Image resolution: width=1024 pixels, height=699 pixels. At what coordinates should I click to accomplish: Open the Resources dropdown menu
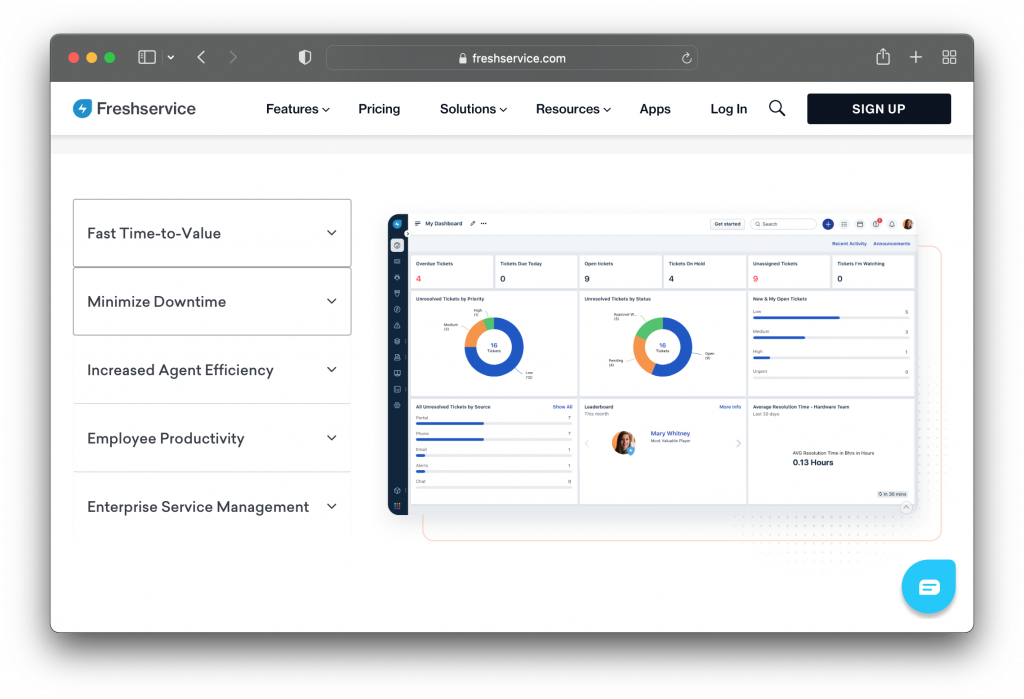tap(573, 109)
